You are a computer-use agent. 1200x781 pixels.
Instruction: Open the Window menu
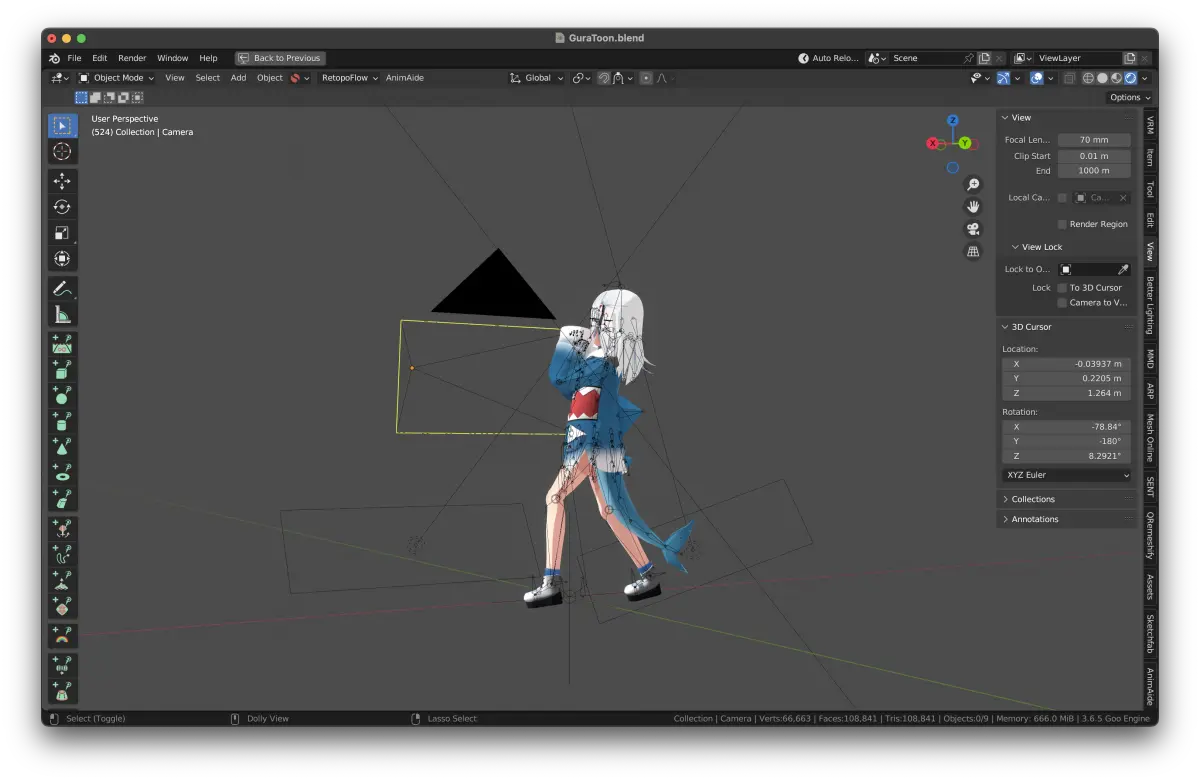pos(172,58)
